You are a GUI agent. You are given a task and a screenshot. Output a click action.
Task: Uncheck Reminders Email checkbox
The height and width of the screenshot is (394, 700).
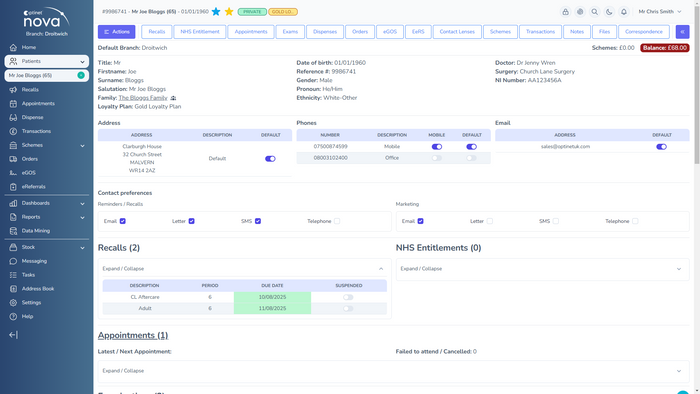click(x=123, y=221)
